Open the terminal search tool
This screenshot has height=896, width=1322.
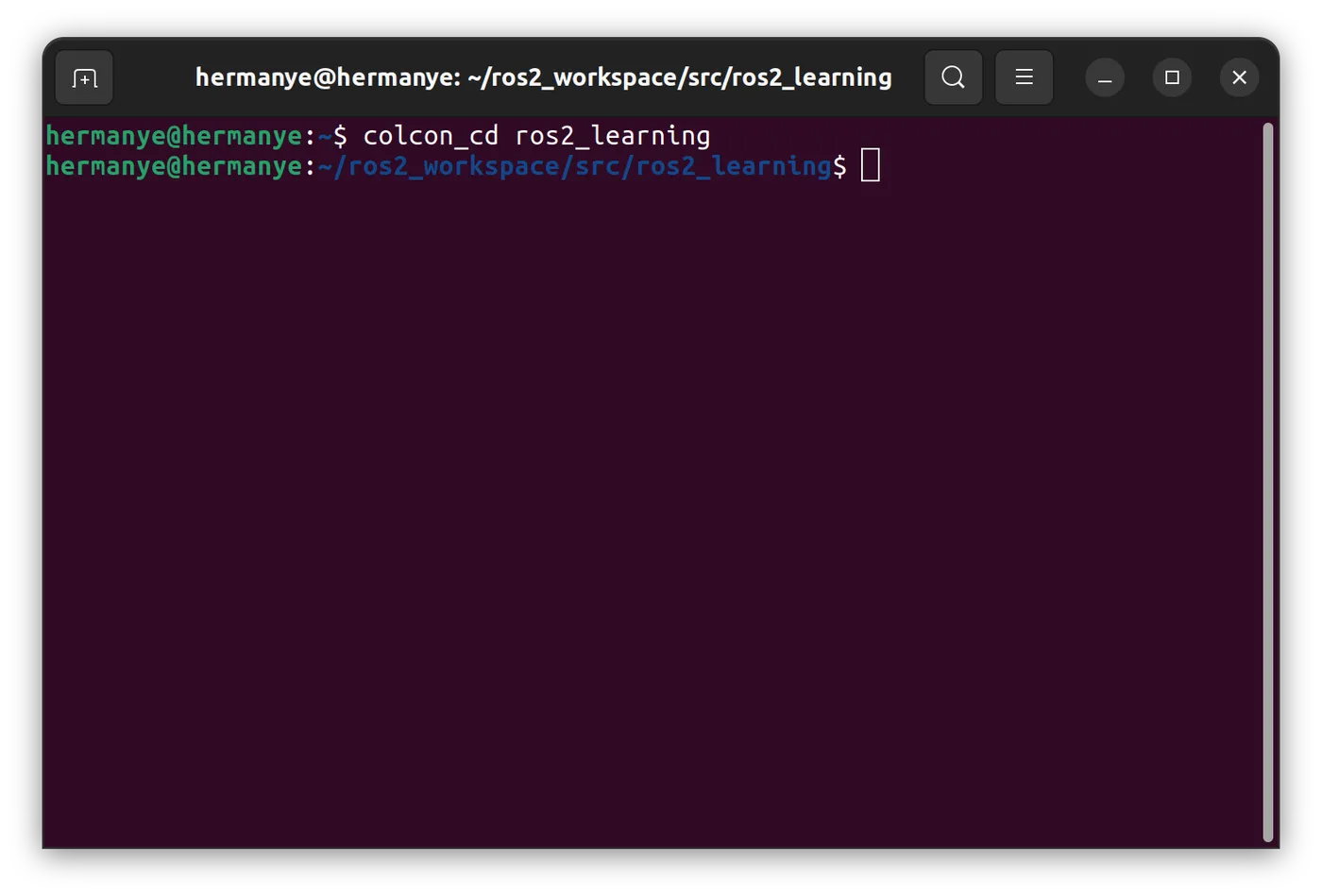coord(953,77)
